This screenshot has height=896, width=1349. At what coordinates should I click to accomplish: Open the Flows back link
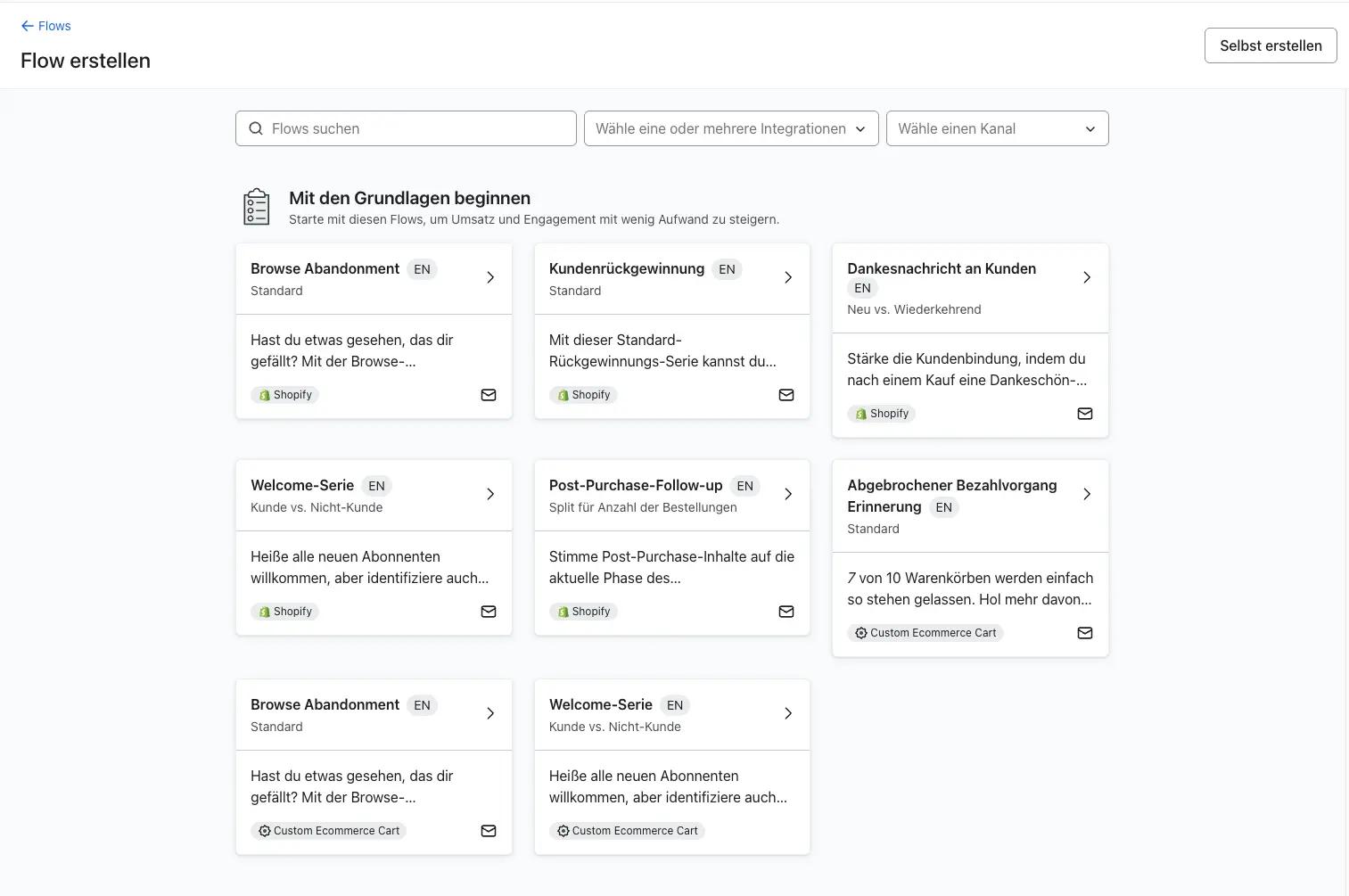54,26
